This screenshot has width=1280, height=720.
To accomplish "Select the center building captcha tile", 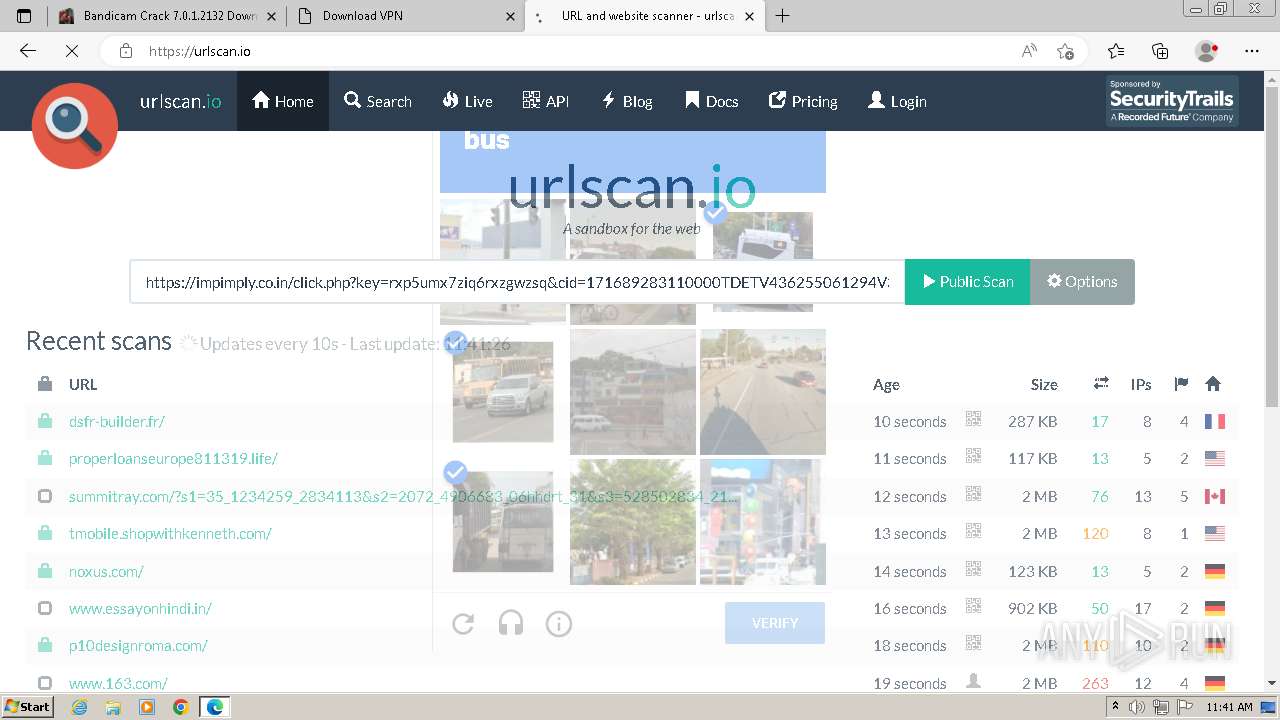I will pyautogui.click(x=633, y=392).
